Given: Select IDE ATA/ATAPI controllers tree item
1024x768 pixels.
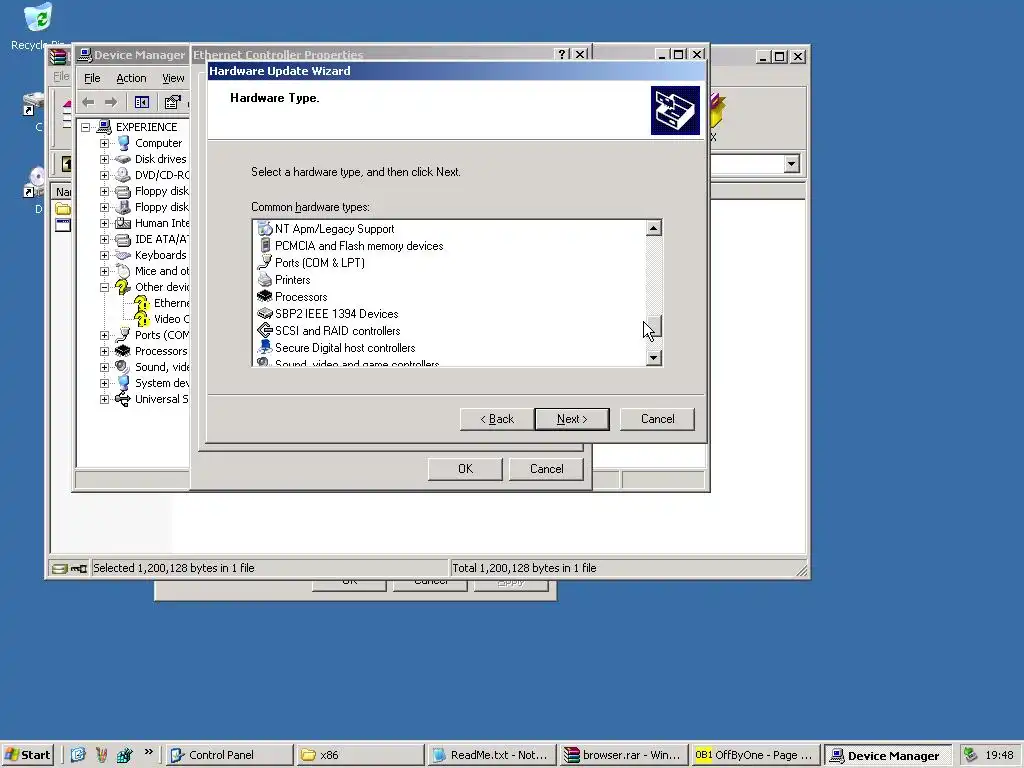Looking at the screenshot, I should pos(161,239).
